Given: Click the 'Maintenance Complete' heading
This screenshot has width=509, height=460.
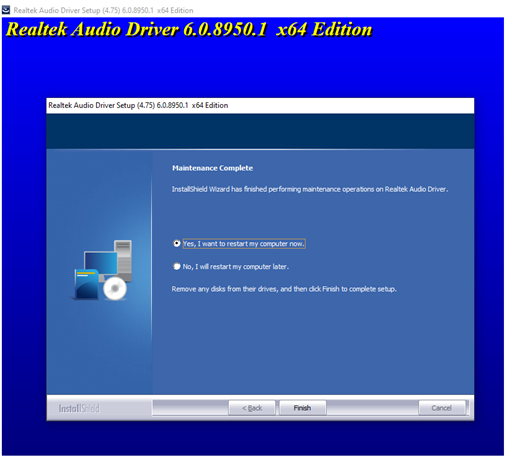Looking at the screenshot, I should [212, 168].
